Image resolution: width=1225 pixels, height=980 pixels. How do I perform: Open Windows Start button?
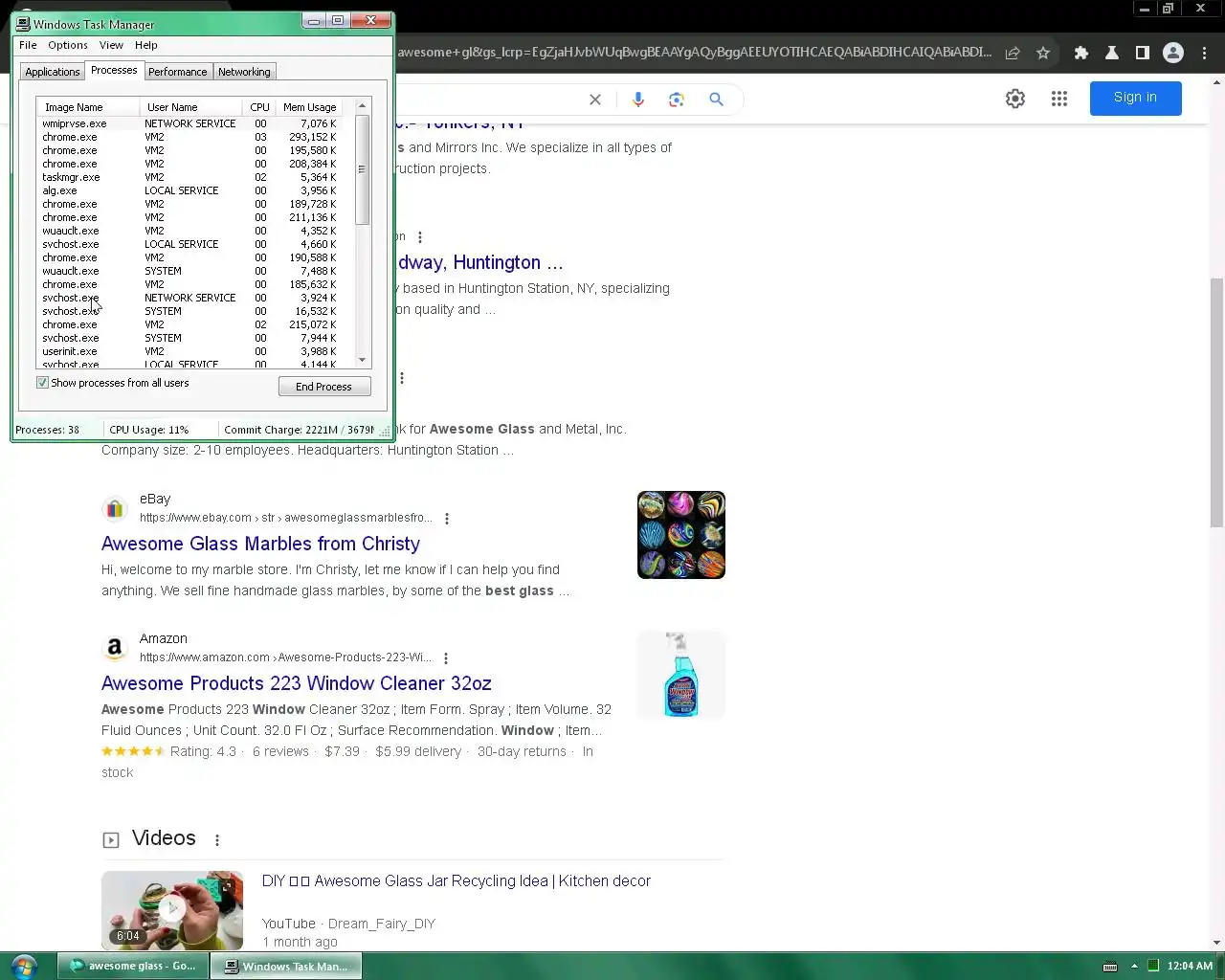tap(24, 966)
